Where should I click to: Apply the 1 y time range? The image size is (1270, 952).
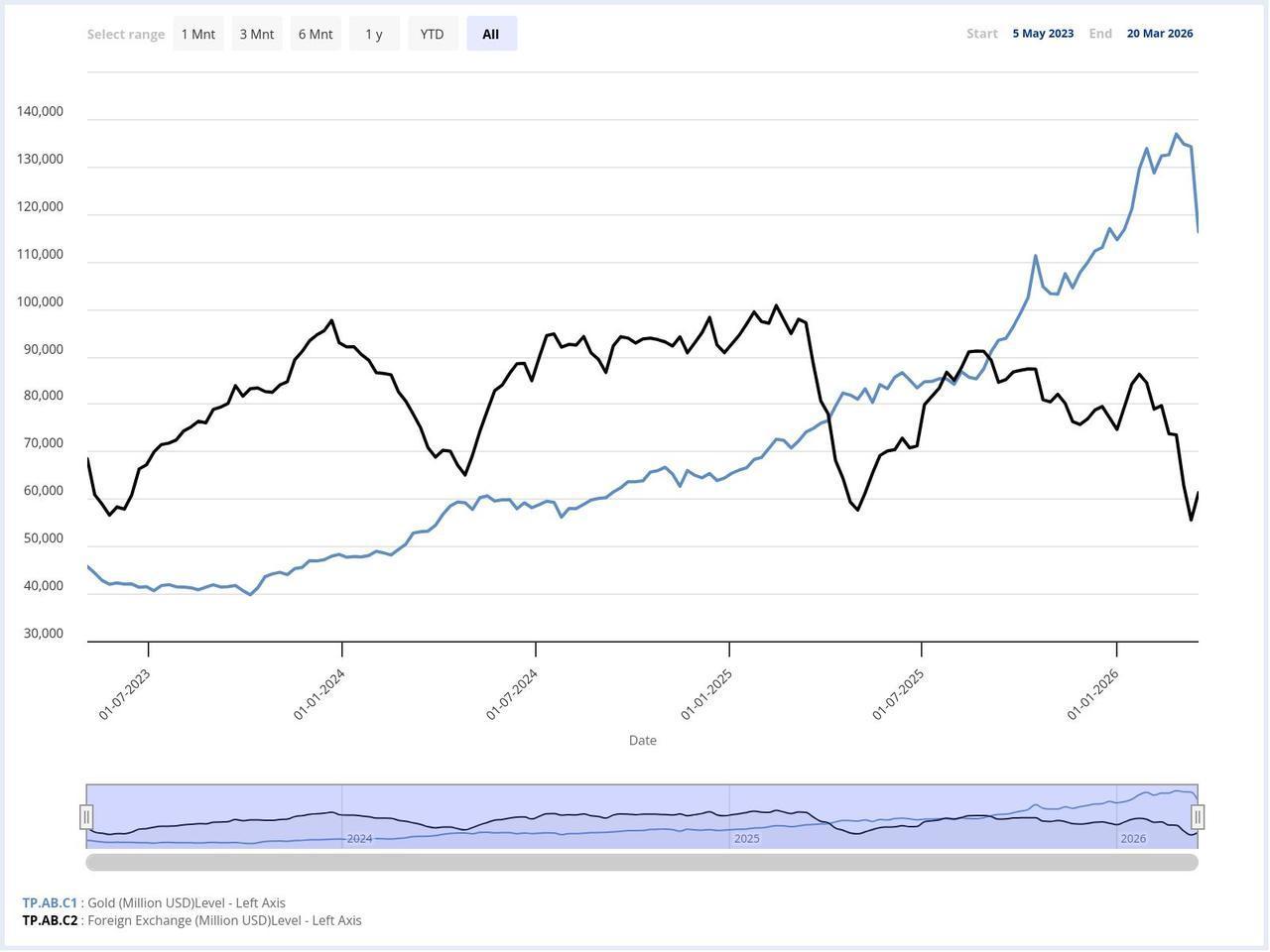374,33
